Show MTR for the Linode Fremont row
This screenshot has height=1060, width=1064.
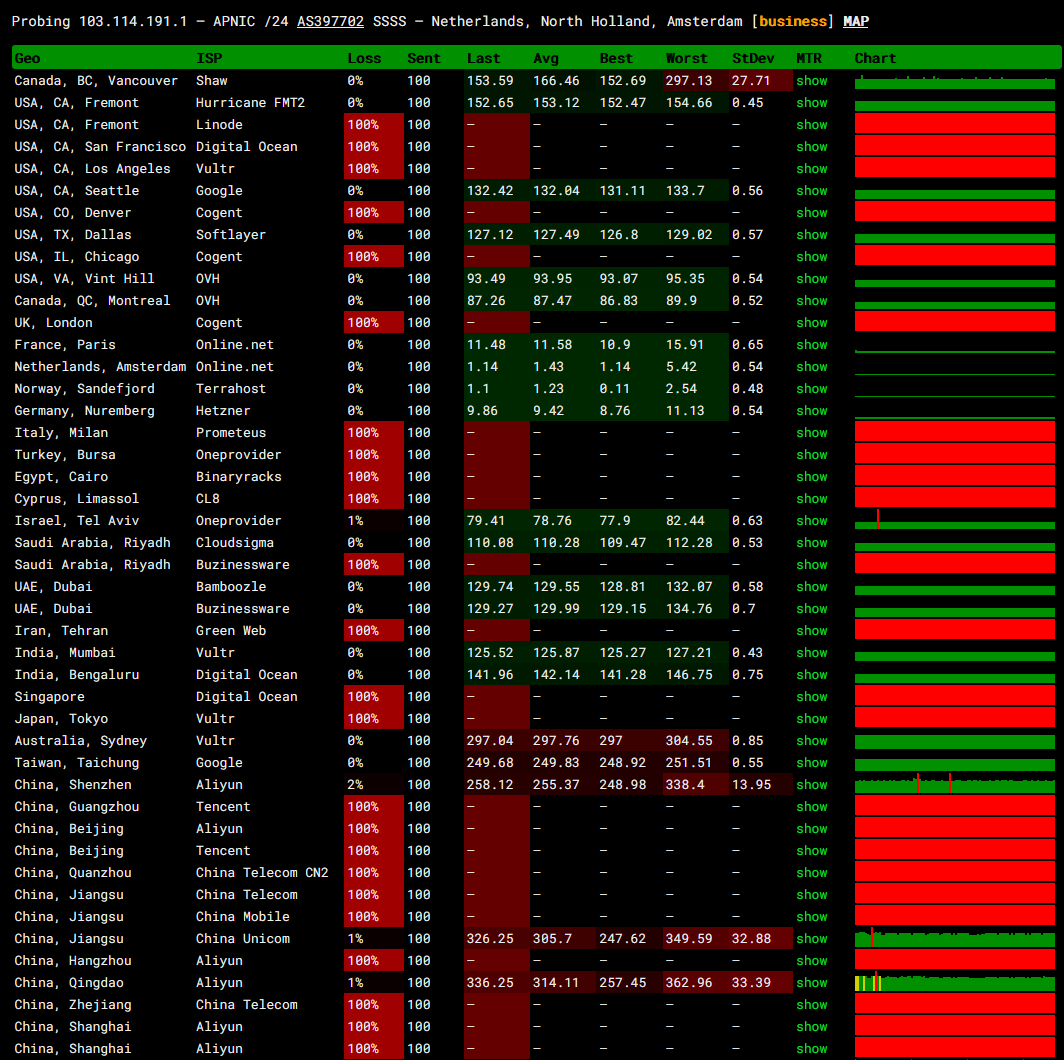(x=812, y=125)
